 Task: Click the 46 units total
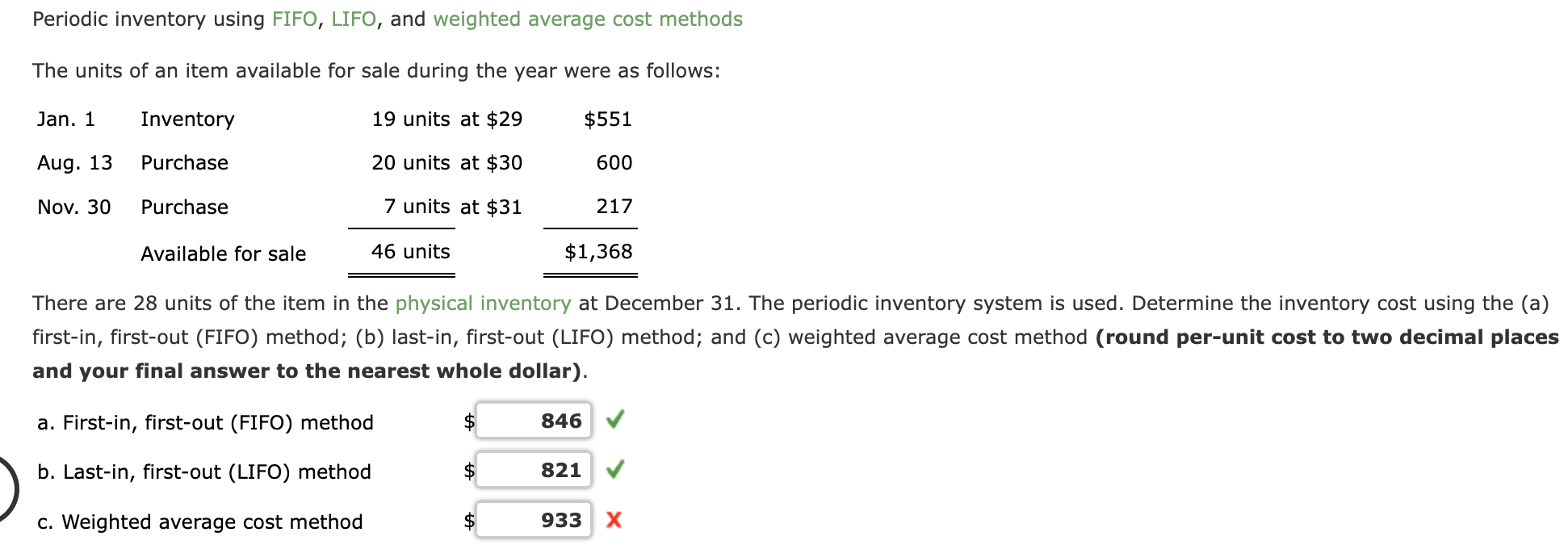coord(410,252)
